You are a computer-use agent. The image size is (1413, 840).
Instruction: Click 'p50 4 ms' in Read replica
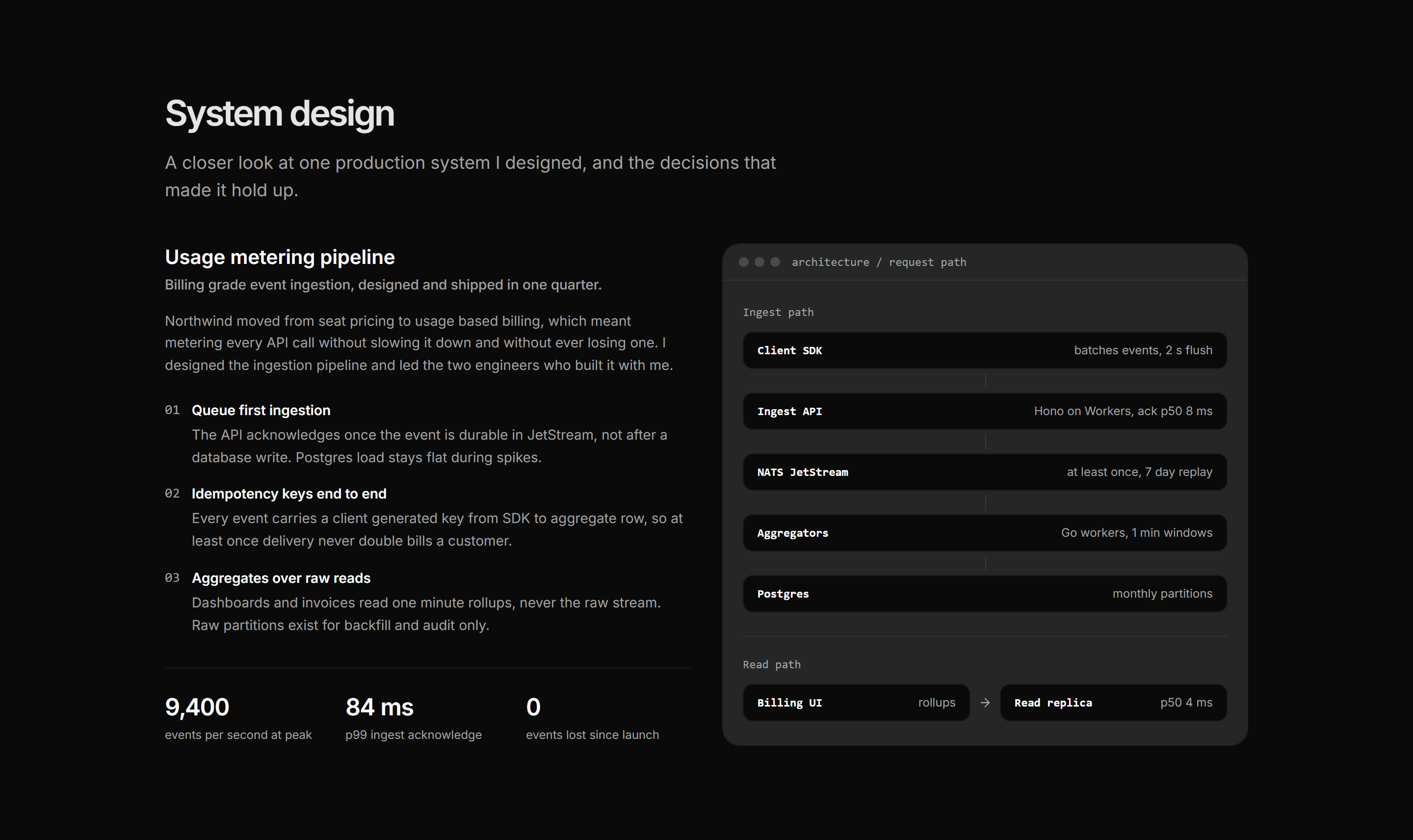(1186, 703)
